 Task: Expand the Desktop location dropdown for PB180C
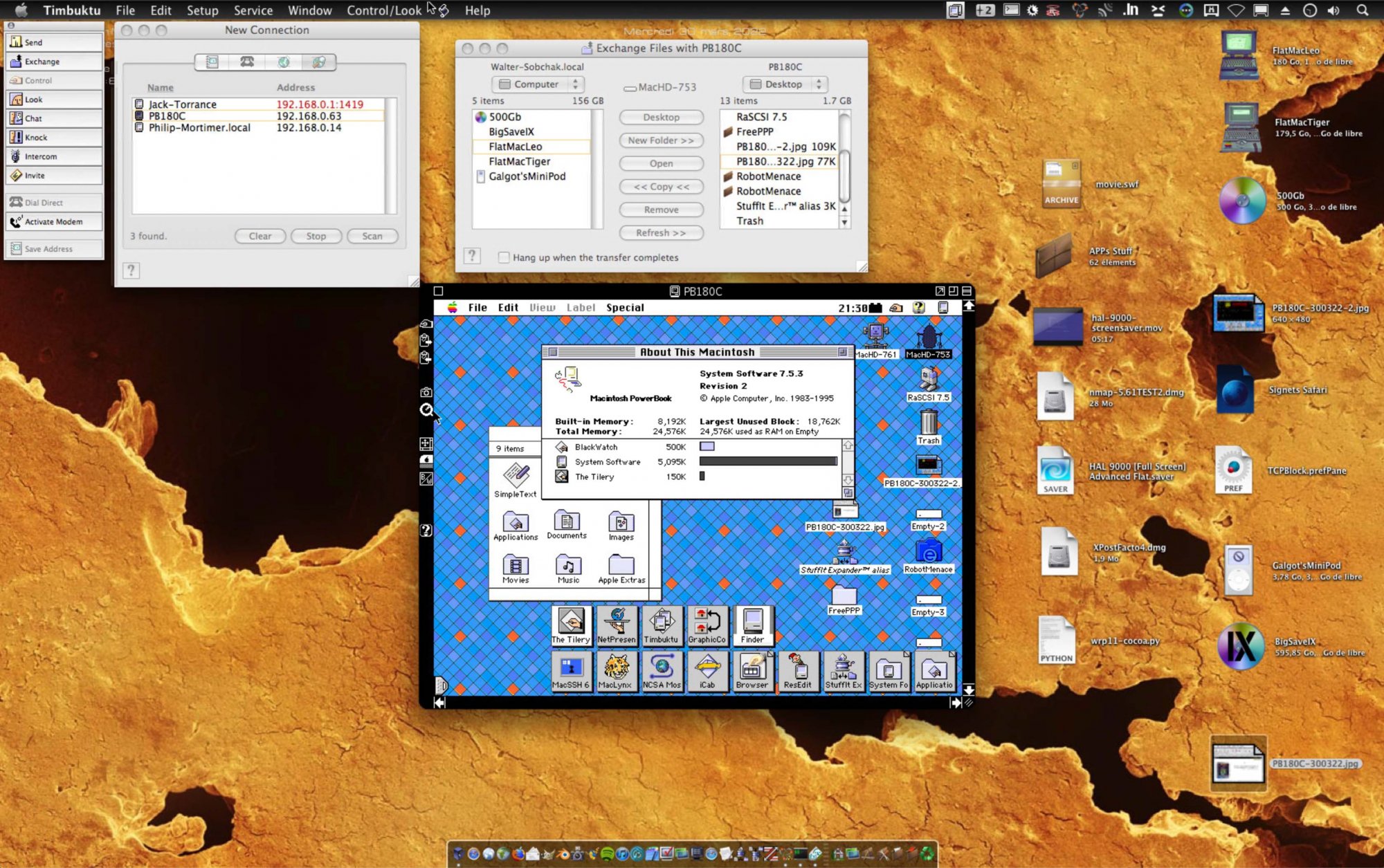point(785,84)
